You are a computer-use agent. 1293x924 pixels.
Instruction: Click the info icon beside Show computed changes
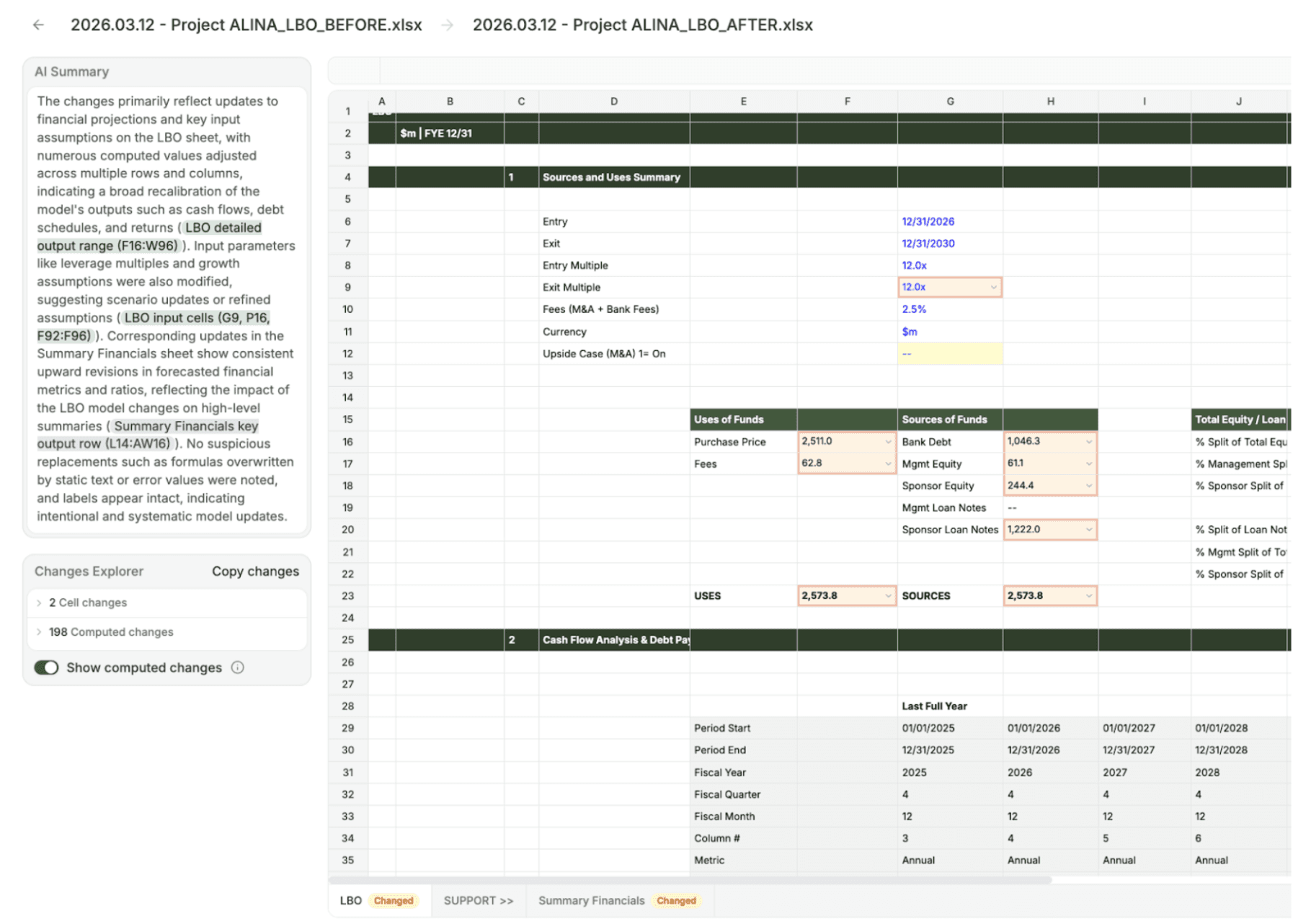click(x=238, y=667)
